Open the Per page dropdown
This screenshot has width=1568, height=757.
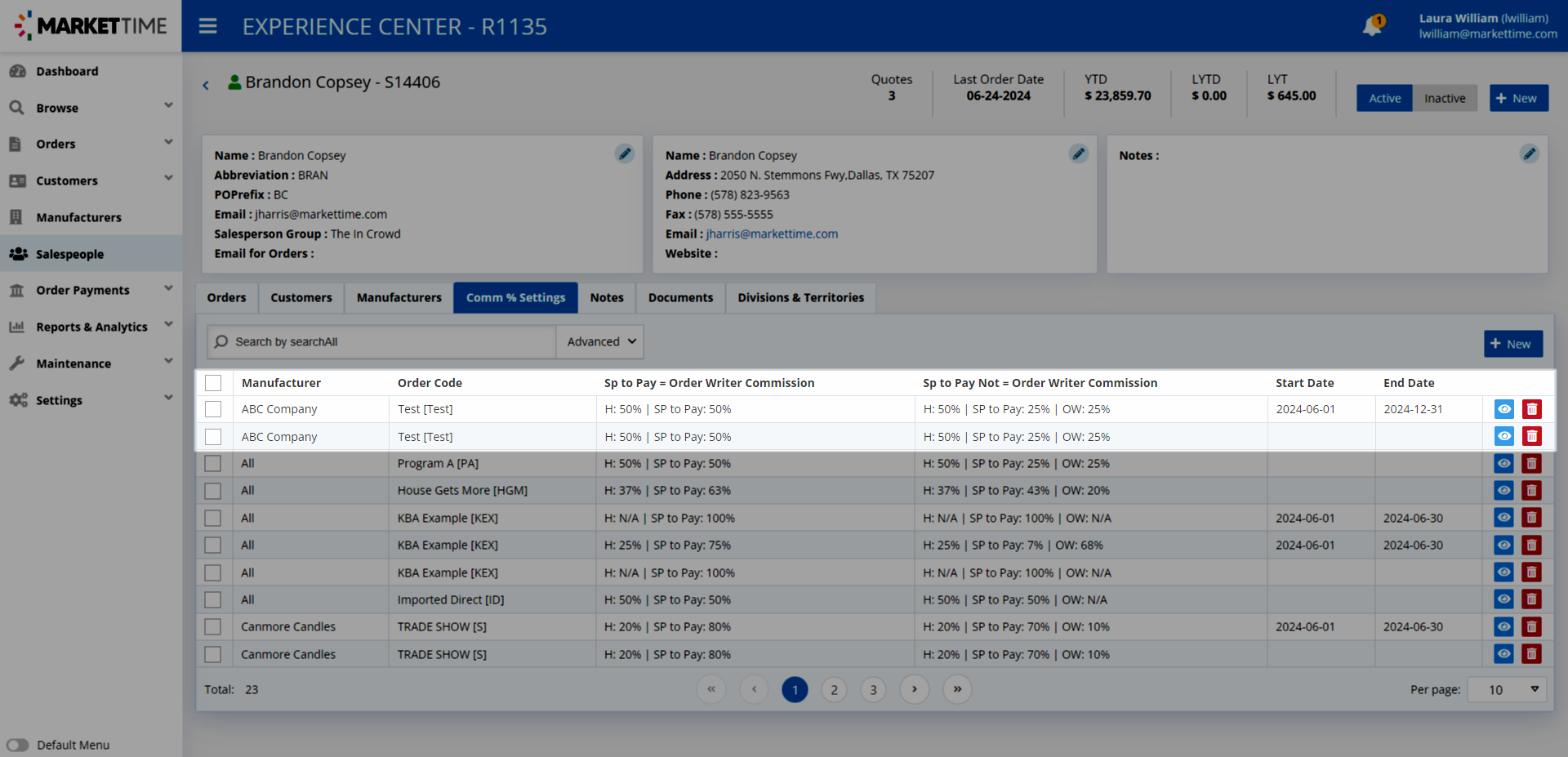point(1507,690)
